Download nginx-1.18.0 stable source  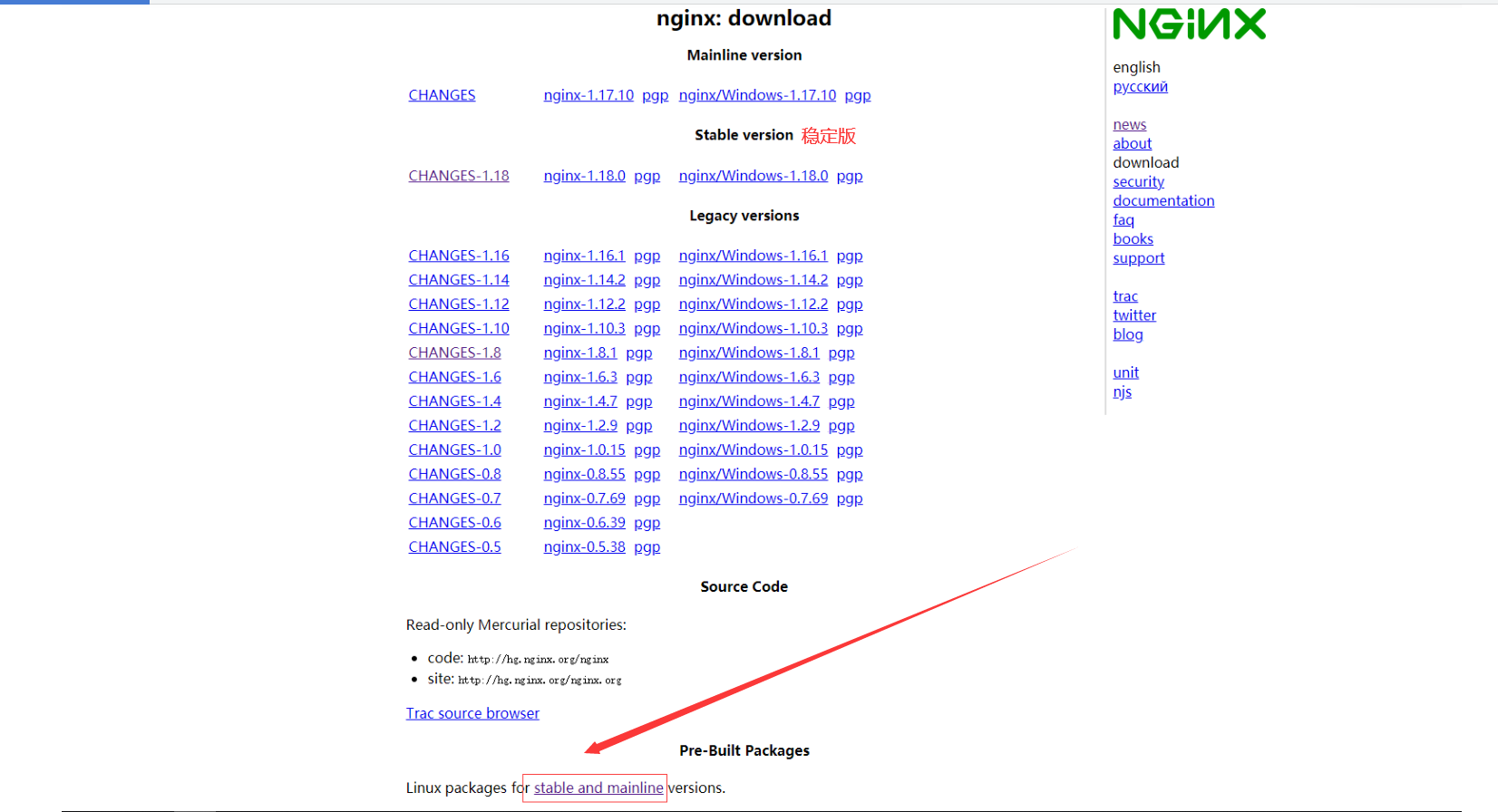[x=585, y=176]
